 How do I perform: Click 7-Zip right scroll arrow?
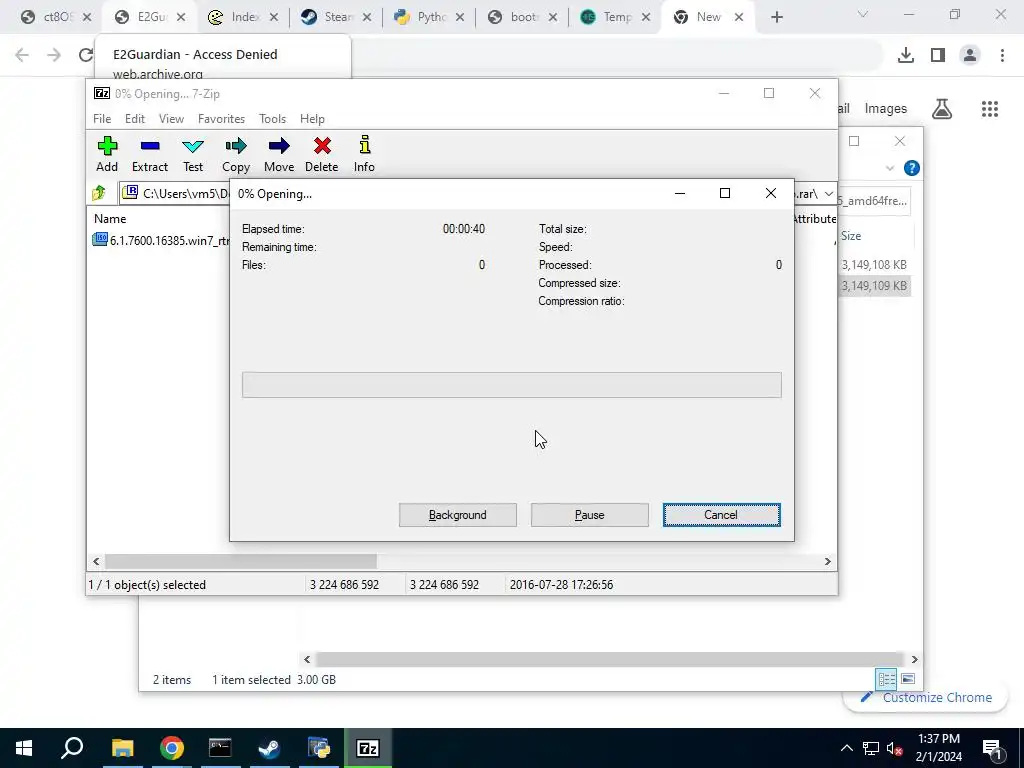coord(827,562)
